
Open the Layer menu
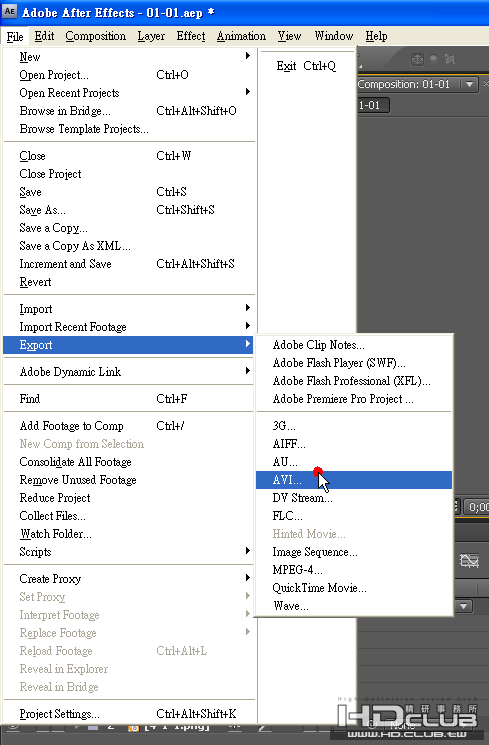151,36
